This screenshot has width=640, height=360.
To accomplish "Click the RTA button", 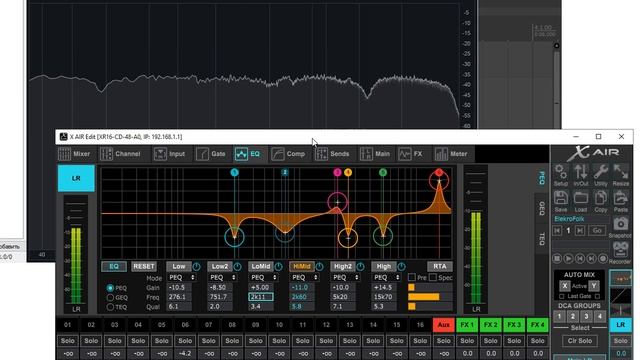I will 440,267.
